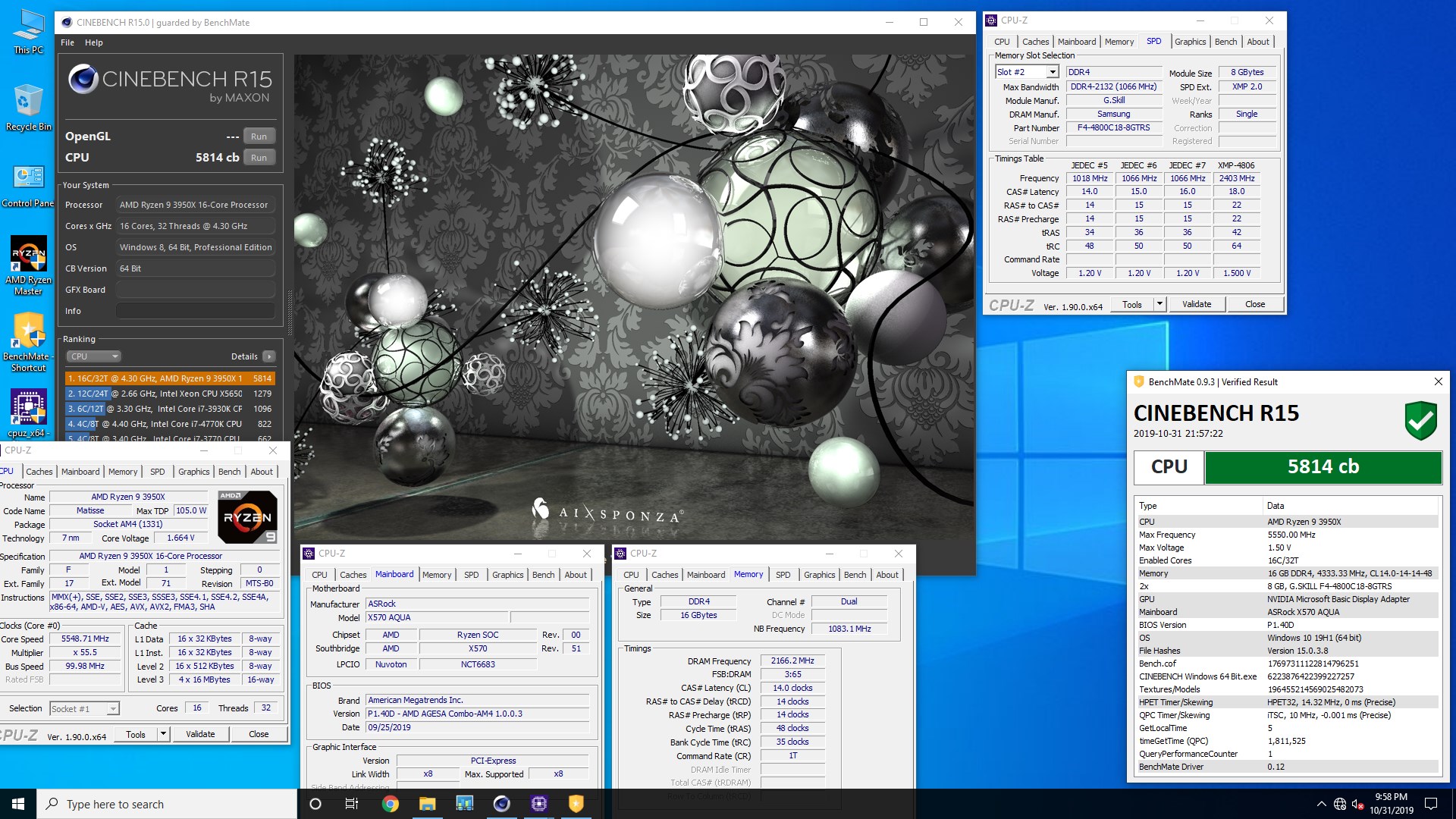Open About tab in Mainboard CPU-Z window

point(576,575)
